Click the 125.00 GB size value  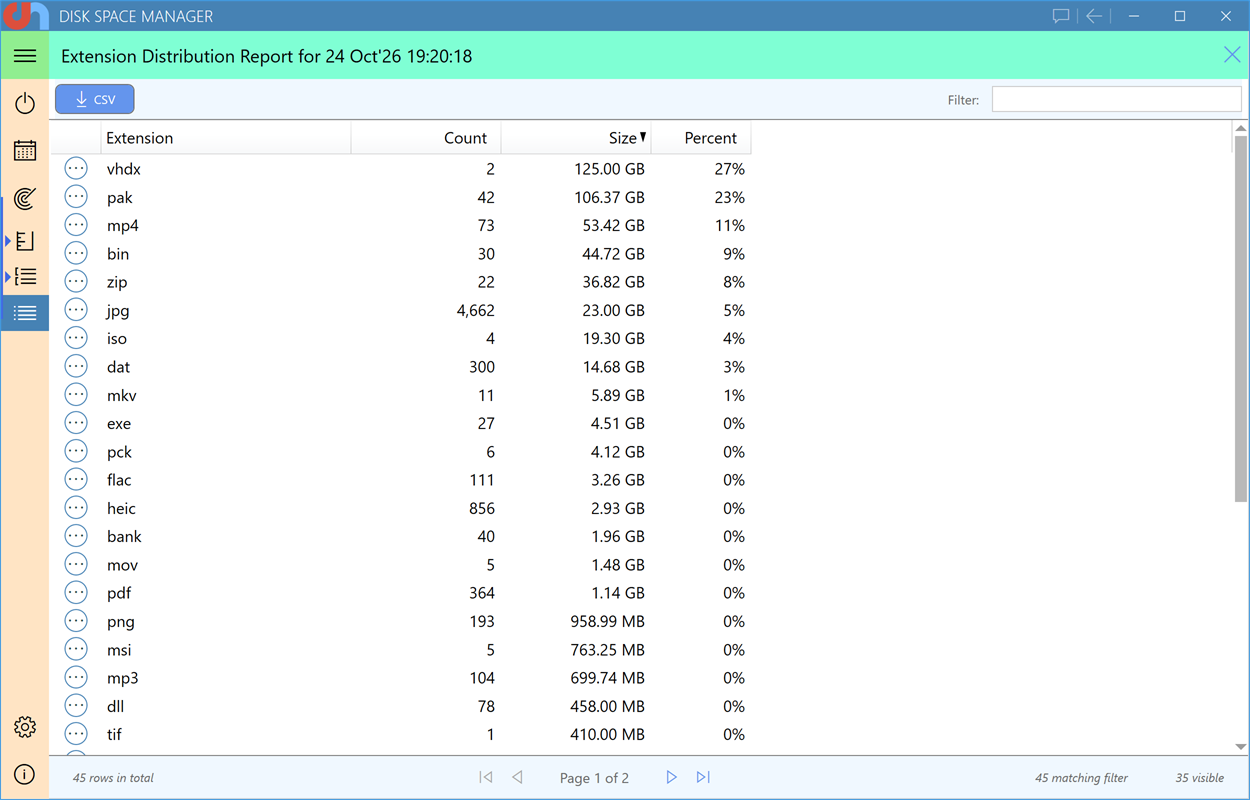pos(609,169)
